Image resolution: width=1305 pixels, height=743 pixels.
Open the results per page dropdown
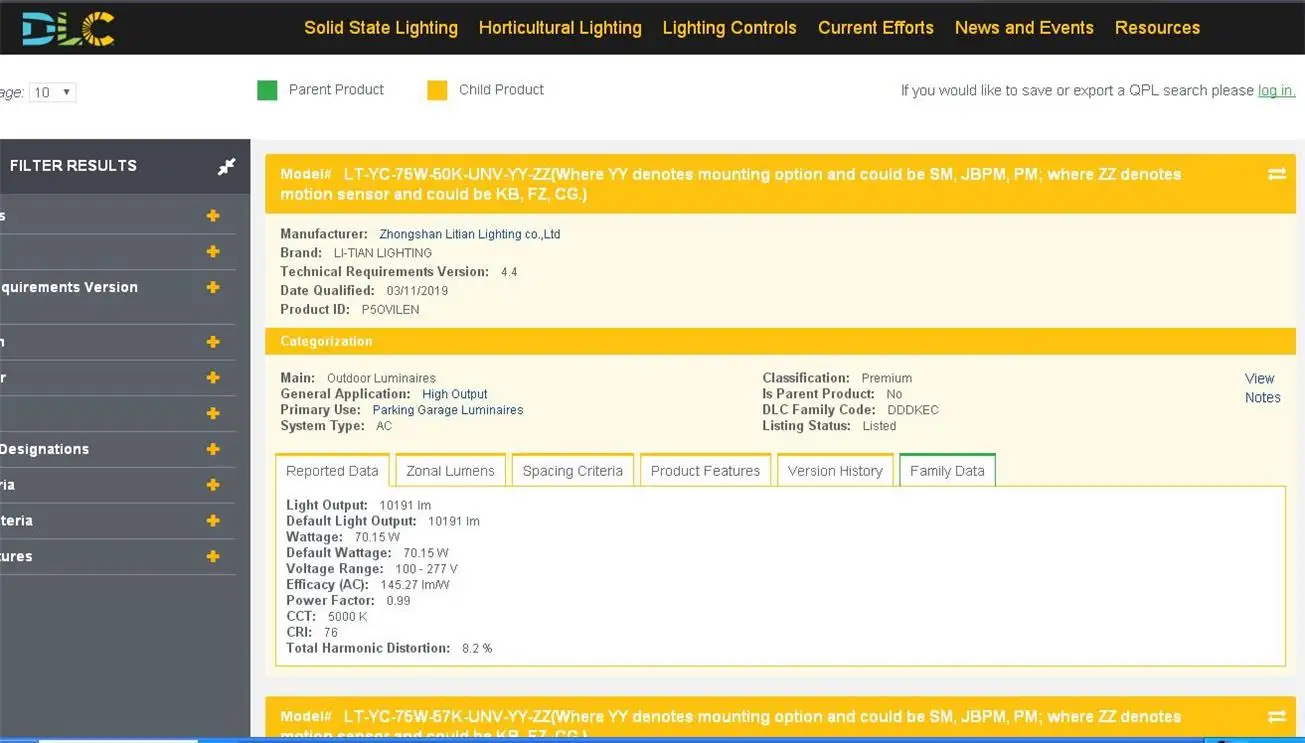pos(53,92)
